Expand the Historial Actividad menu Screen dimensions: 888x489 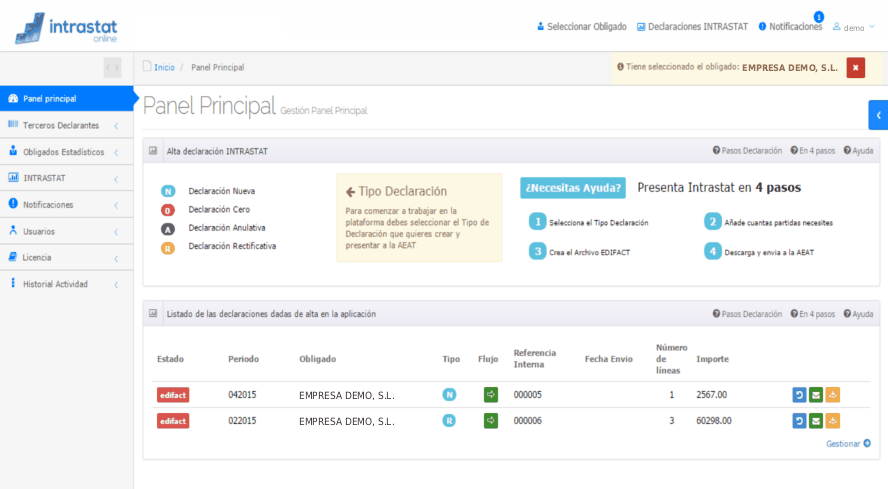tap(66, 284)
